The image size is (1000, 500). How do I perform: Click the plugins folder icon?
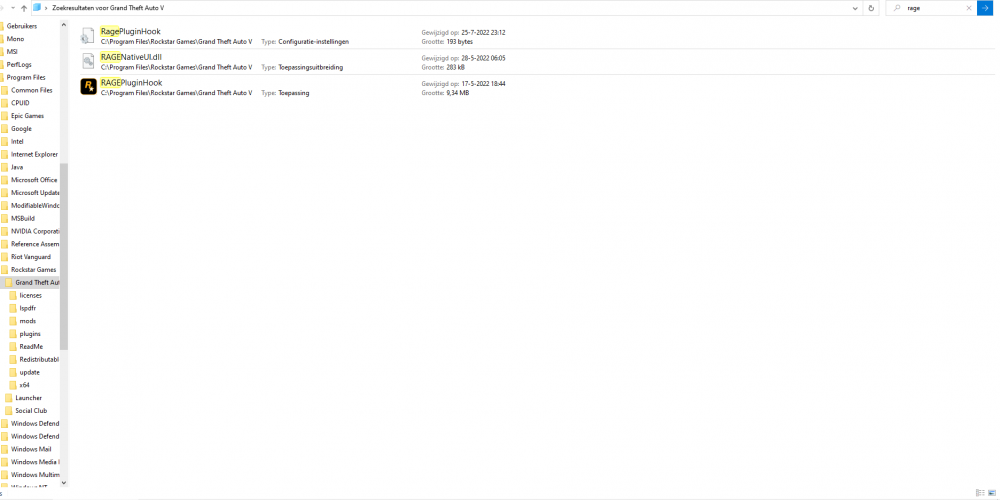(13, 334)
